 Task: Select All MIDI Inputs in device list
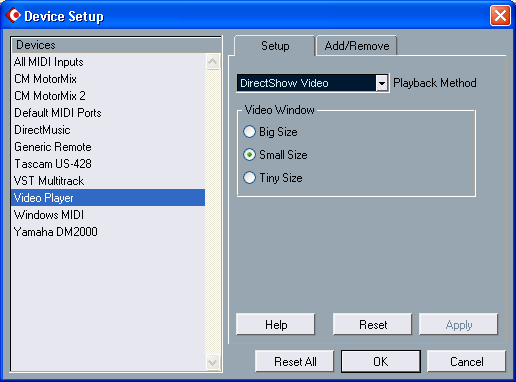tap(108, 62)
